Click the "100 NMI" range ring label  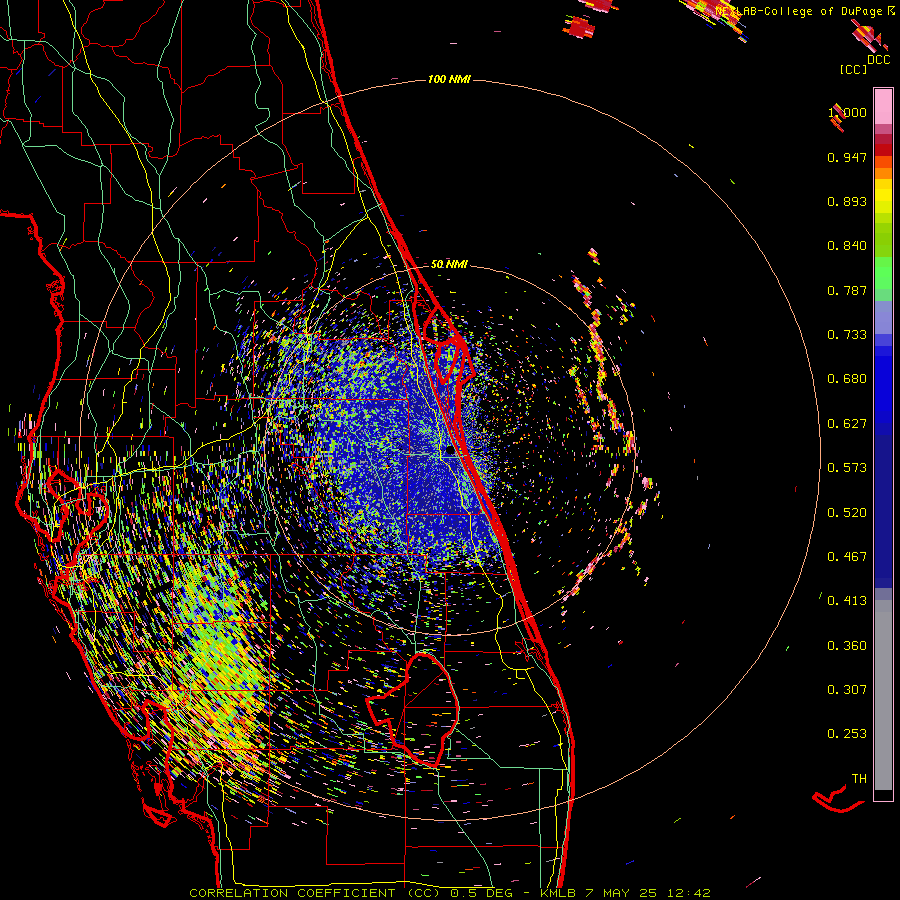[x=449, y=79]
